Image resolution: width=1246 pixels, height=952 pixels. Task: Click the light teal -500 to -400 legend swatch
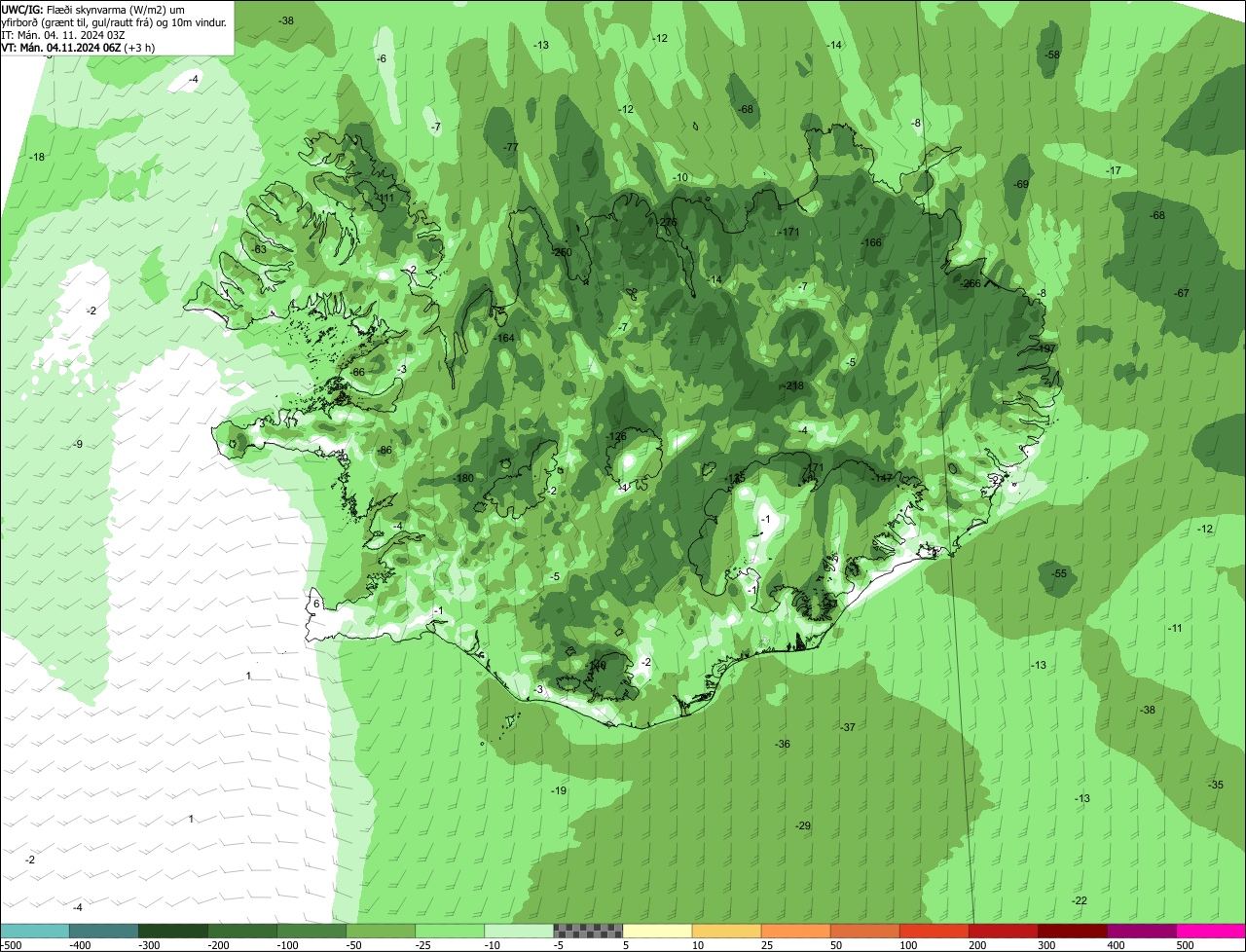click(x=35, y=932)
